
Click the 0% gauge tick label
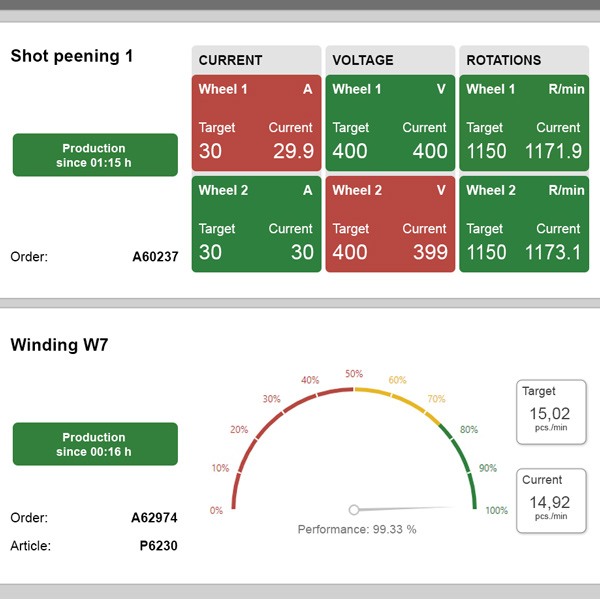pos(216,510)
